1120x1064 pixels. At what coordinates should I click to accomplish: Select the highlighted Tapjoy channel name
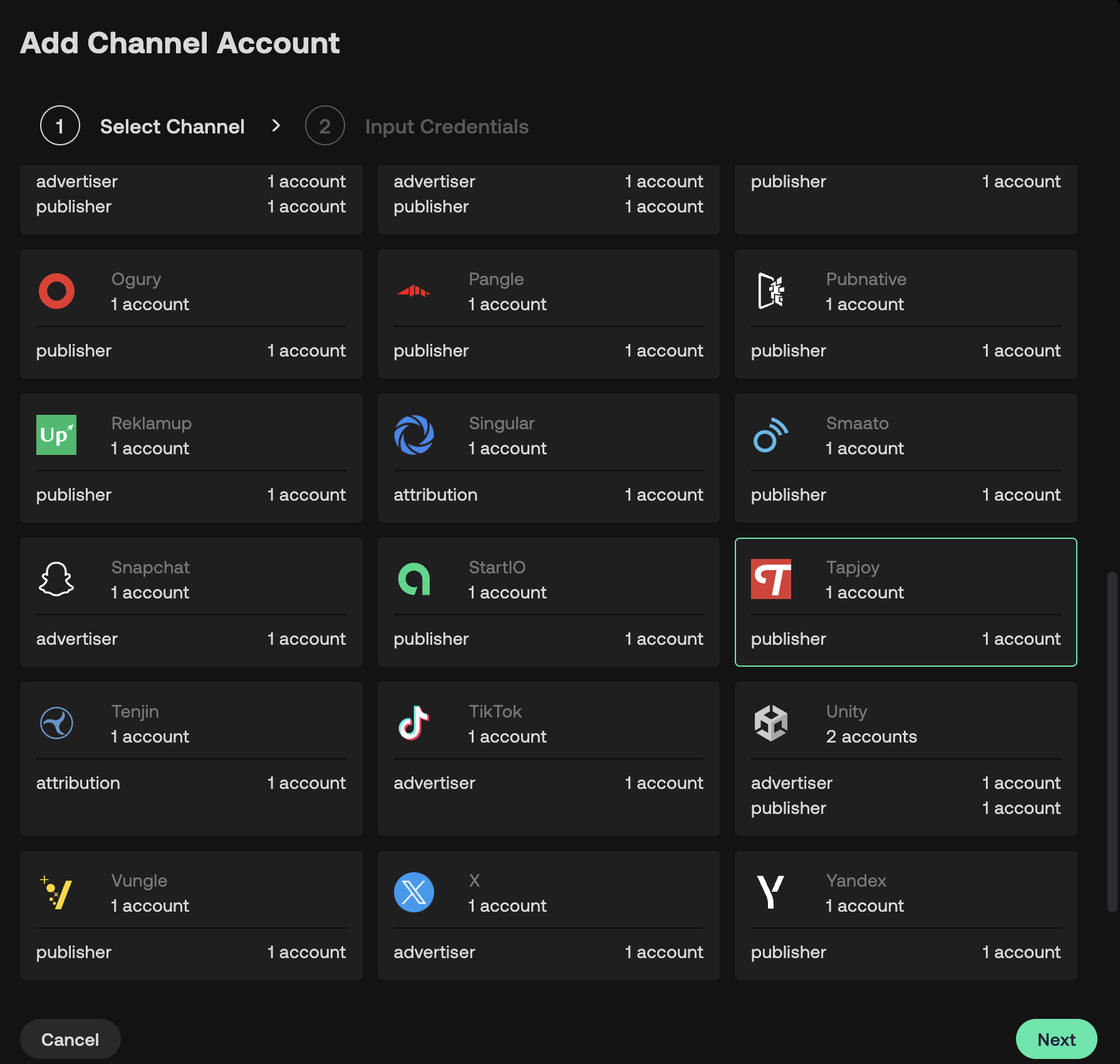(853, 568)
